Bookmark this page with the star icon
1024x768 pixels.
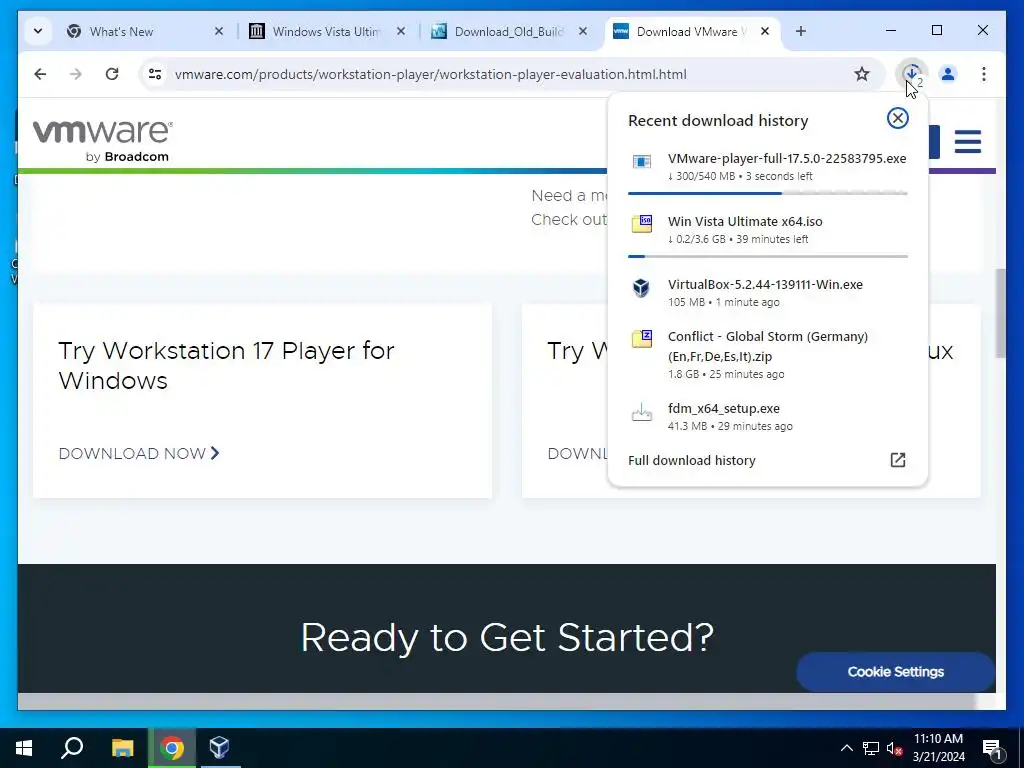pyautogui.click(x=862, y=74)
